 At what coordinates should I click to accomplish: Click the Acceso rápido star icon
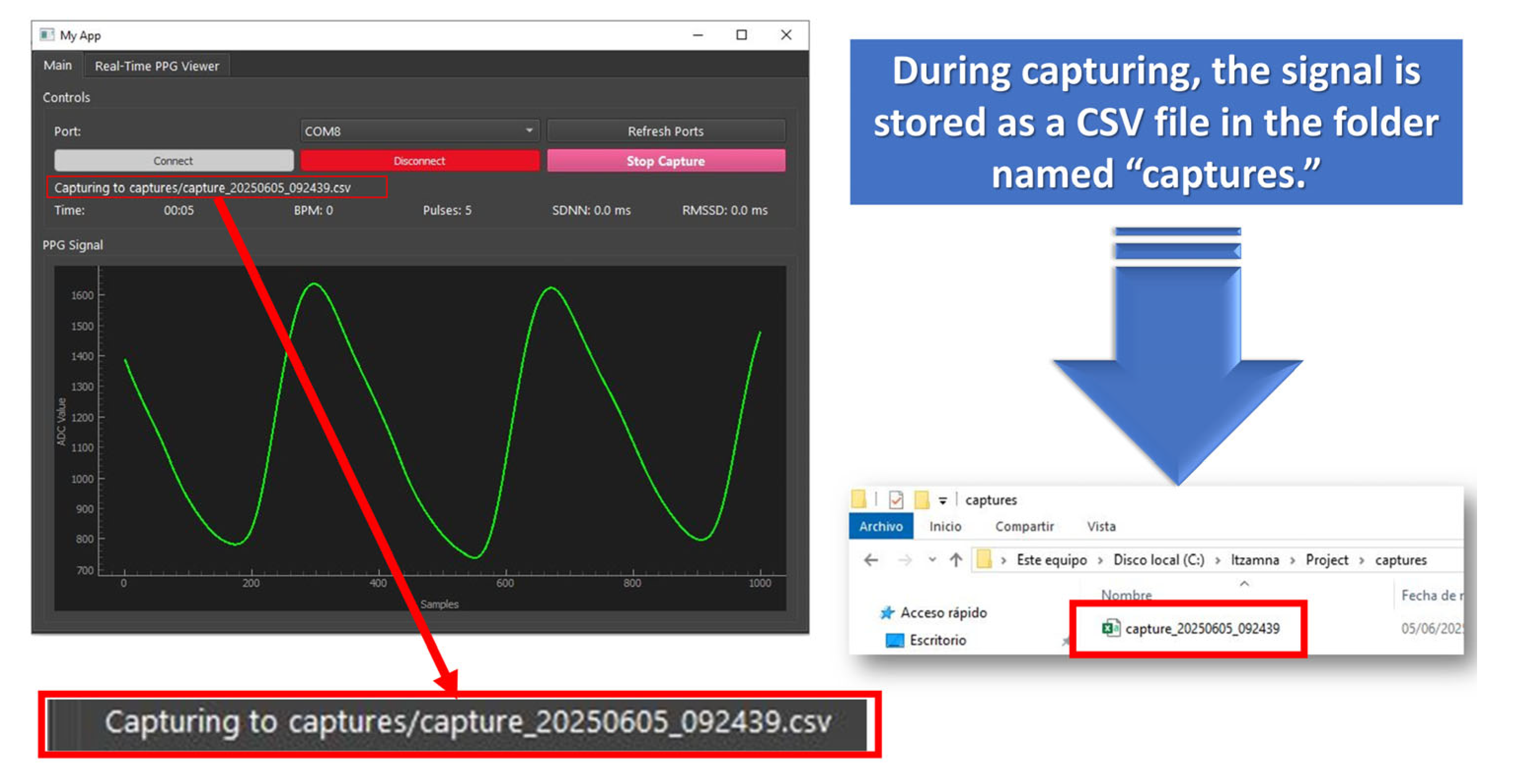887,613
